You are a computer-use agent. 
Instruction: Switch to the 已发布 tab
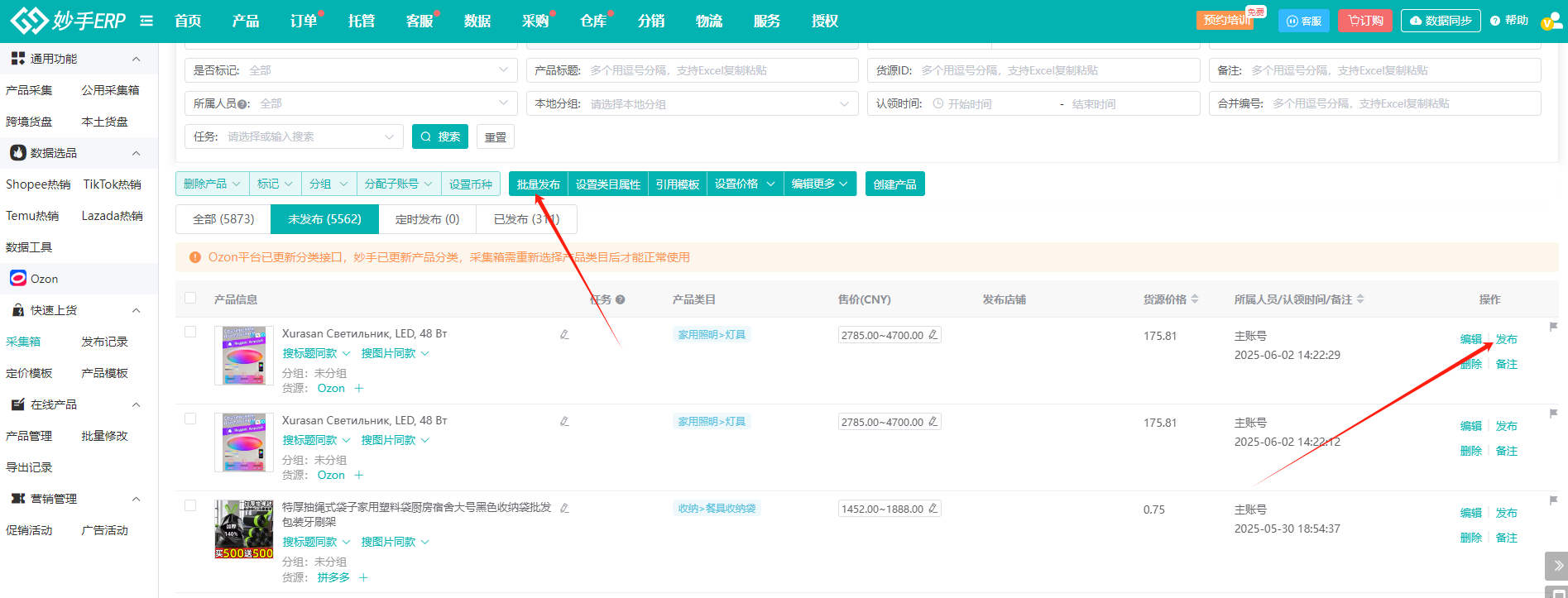click(x=526, y=219)
